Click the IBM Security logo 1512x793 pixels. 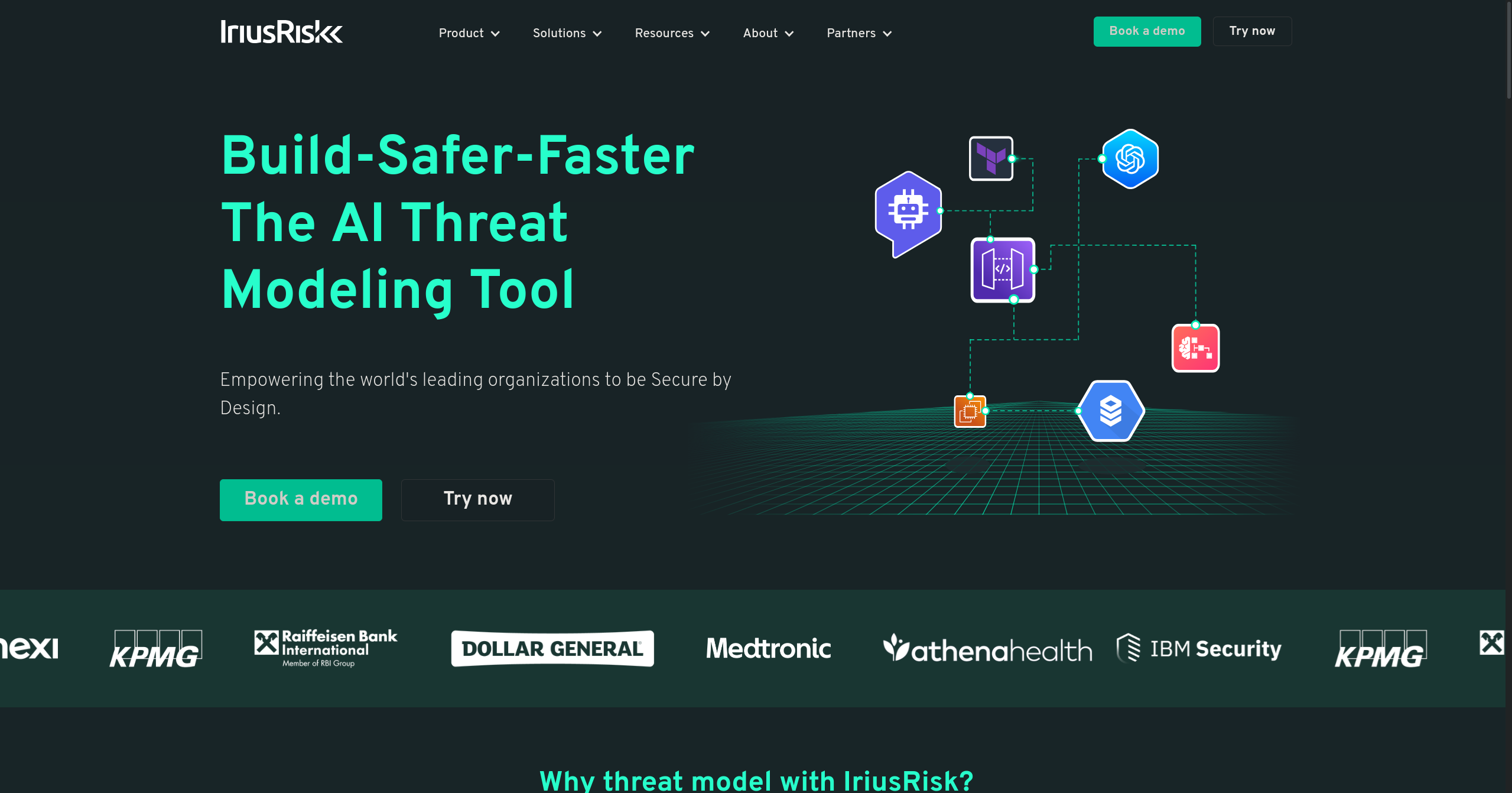[x=1198, y=648]
